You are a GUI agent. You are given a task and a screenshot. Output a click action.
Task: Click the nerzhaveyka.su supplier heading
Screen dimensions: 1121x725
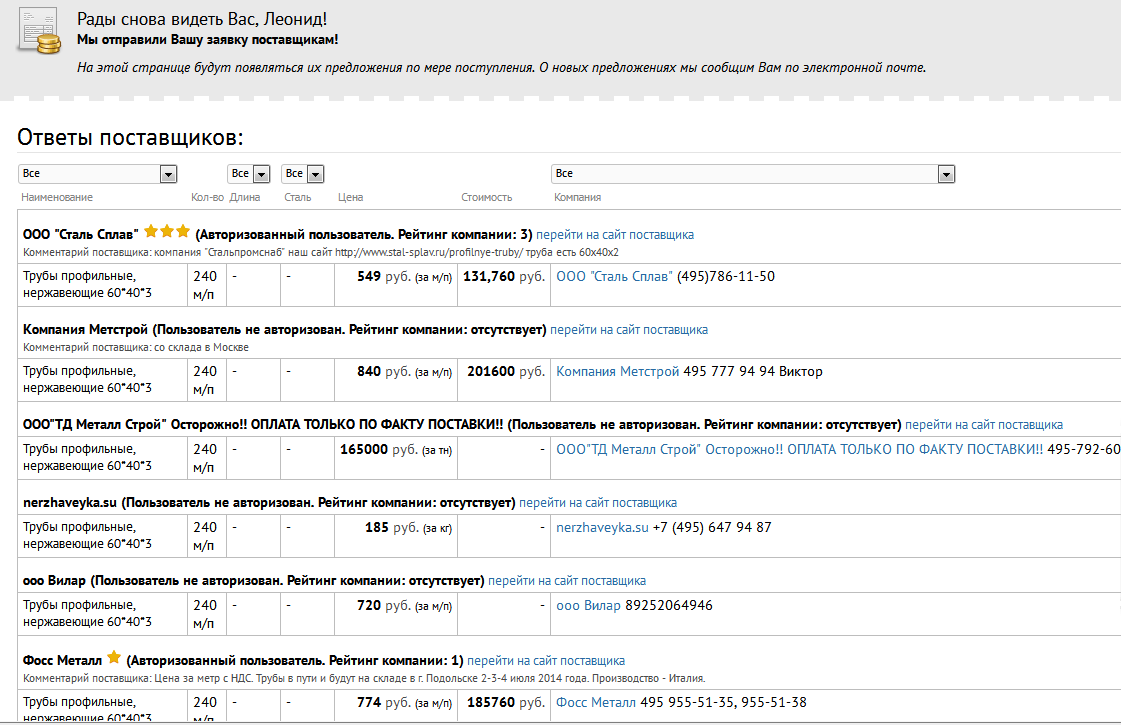[x=70, y=503]
